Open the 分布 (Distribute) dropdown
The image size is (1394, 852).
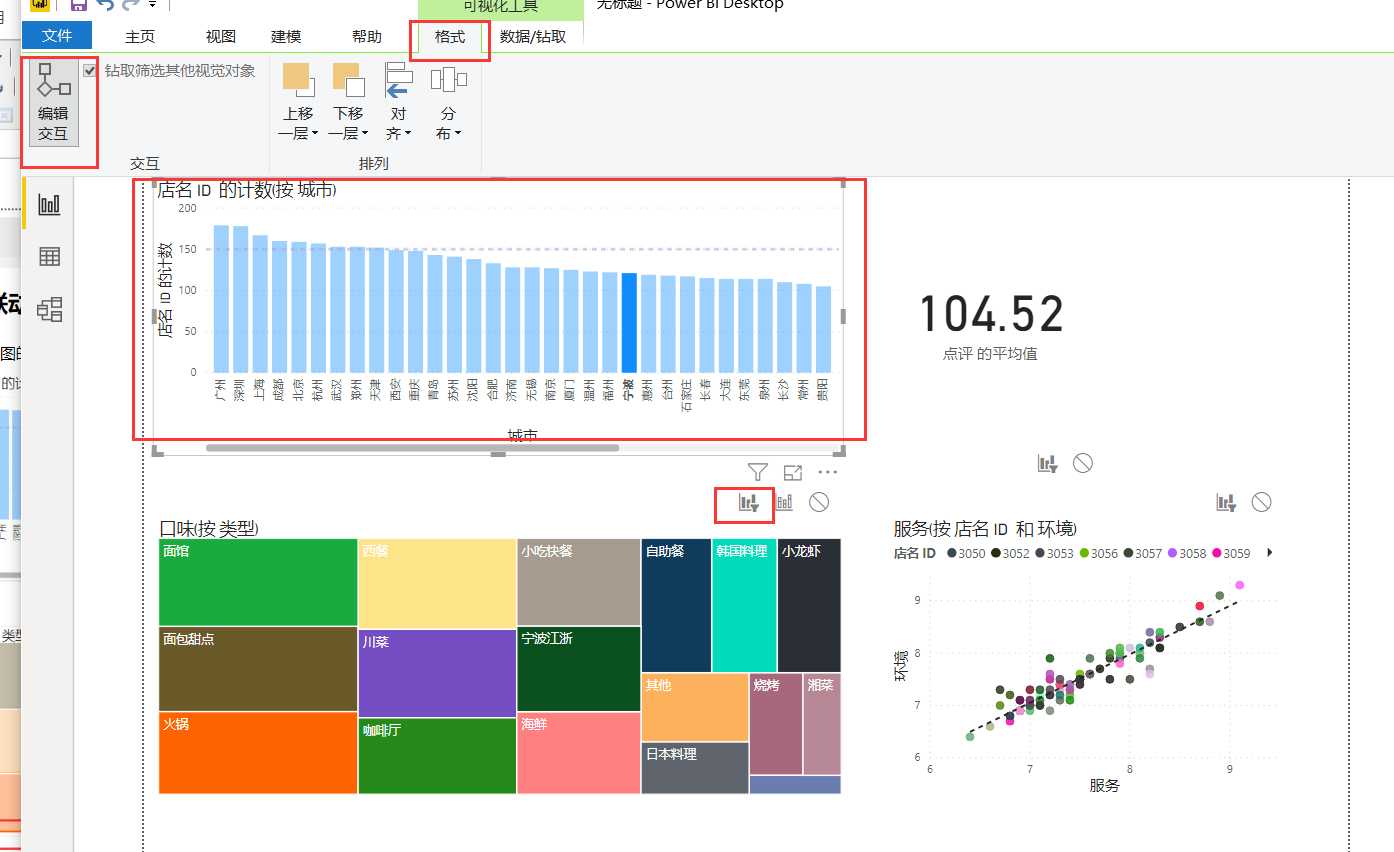[x=449, y=102]
